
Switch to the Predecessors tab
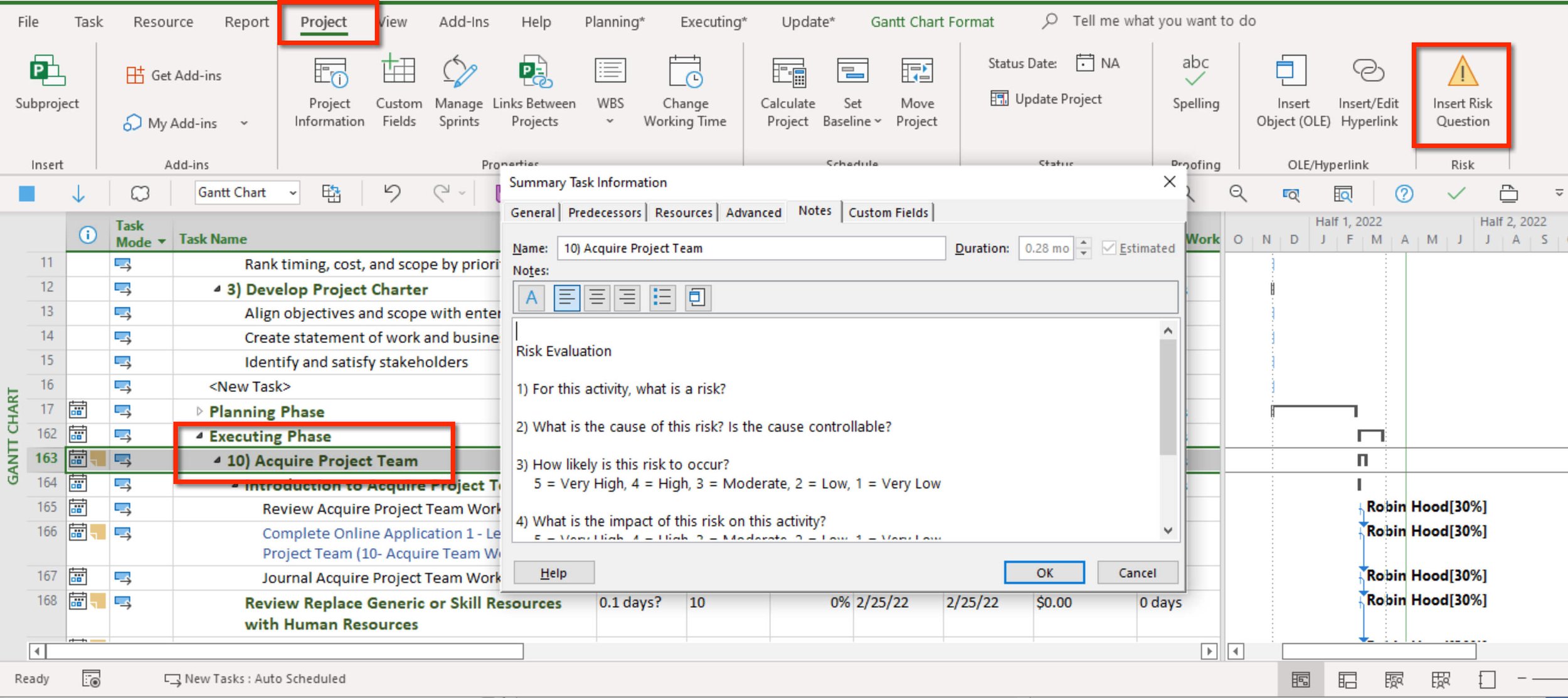point(604,213)
